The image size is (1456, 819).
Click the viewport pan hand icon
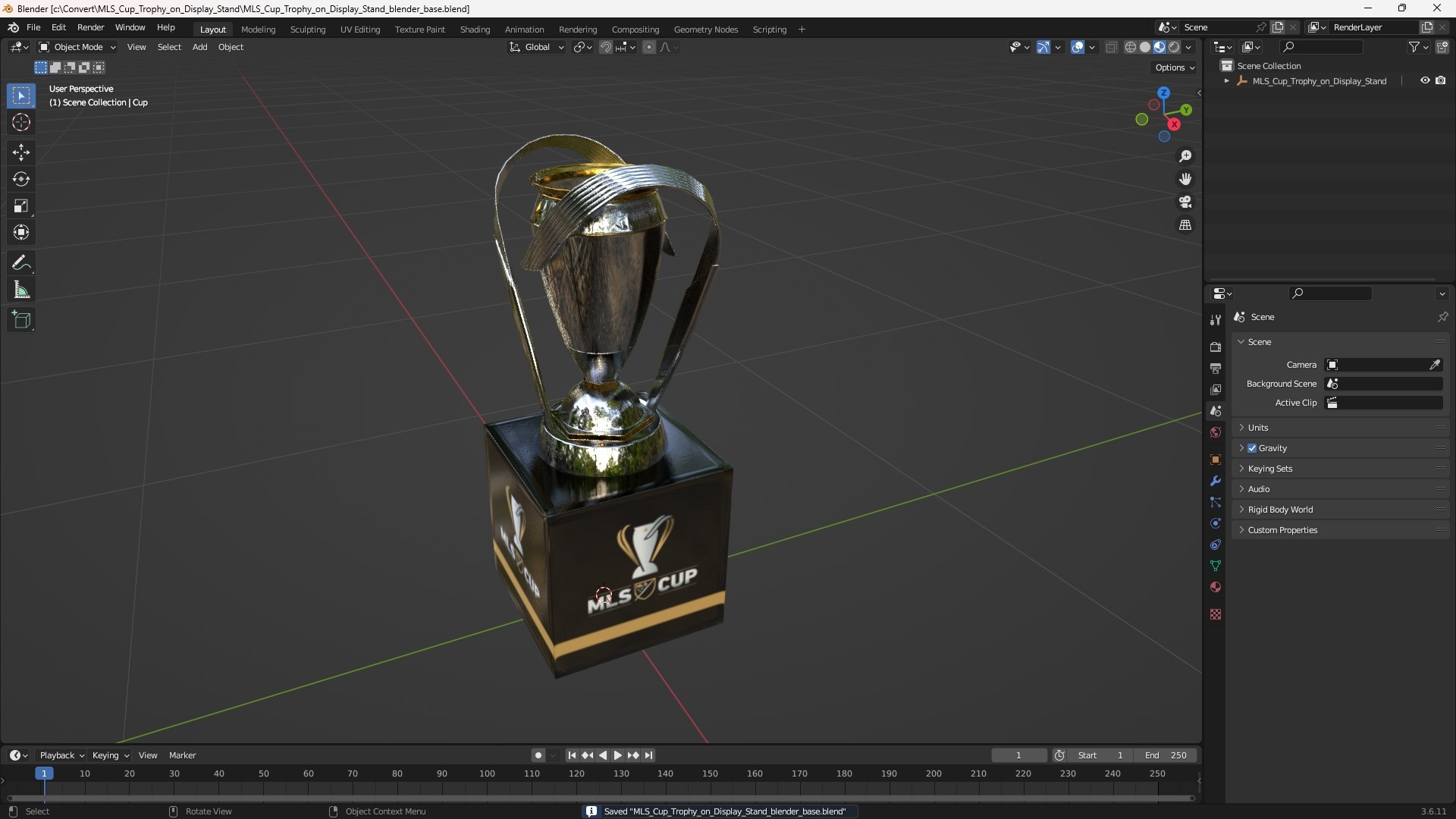[x=1185, y=179]
